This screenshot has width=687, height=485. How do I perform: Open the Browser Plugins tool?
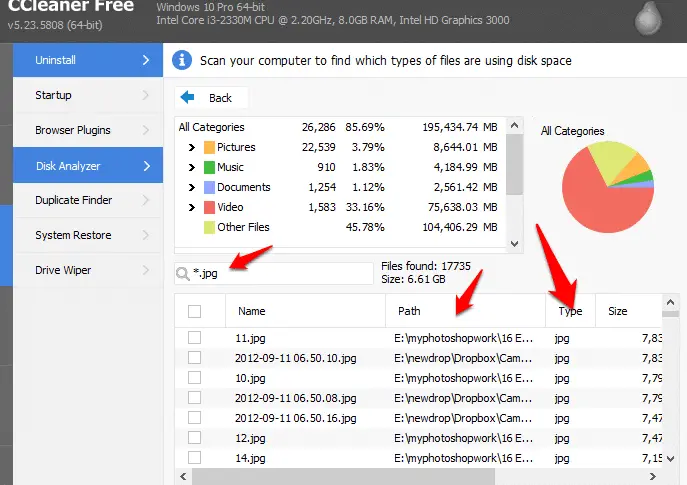88,130
